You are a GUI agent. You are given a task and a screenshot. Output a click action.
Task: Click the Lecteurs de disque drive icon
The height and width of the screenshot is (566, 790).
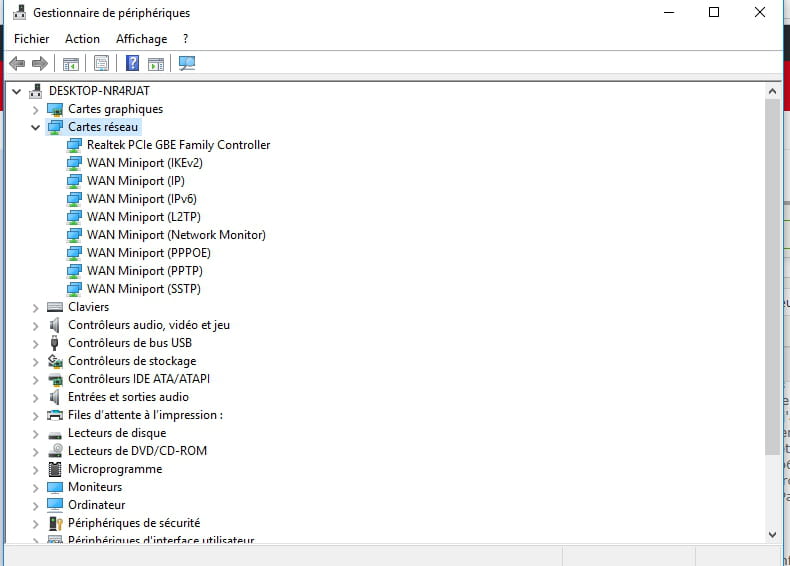click(54, 434)
